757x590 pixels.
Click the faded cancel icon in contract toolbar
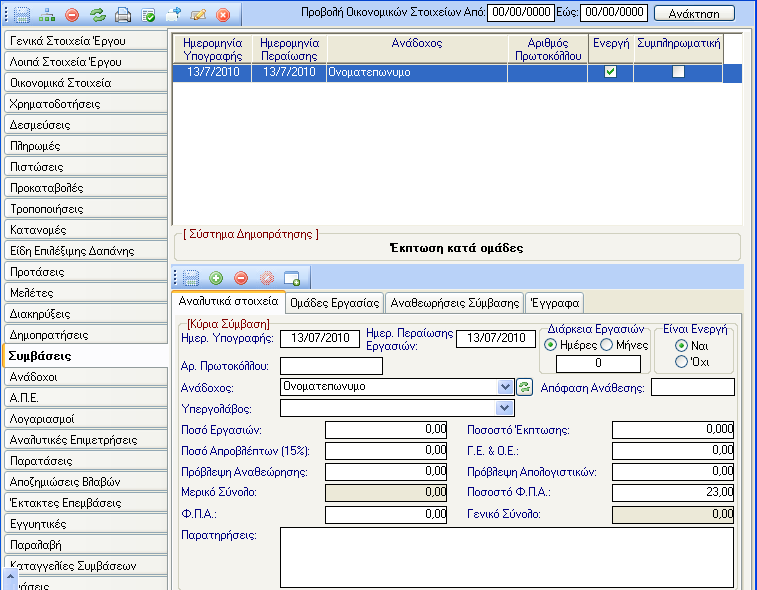pyautogui.click(x=266, y=278)
